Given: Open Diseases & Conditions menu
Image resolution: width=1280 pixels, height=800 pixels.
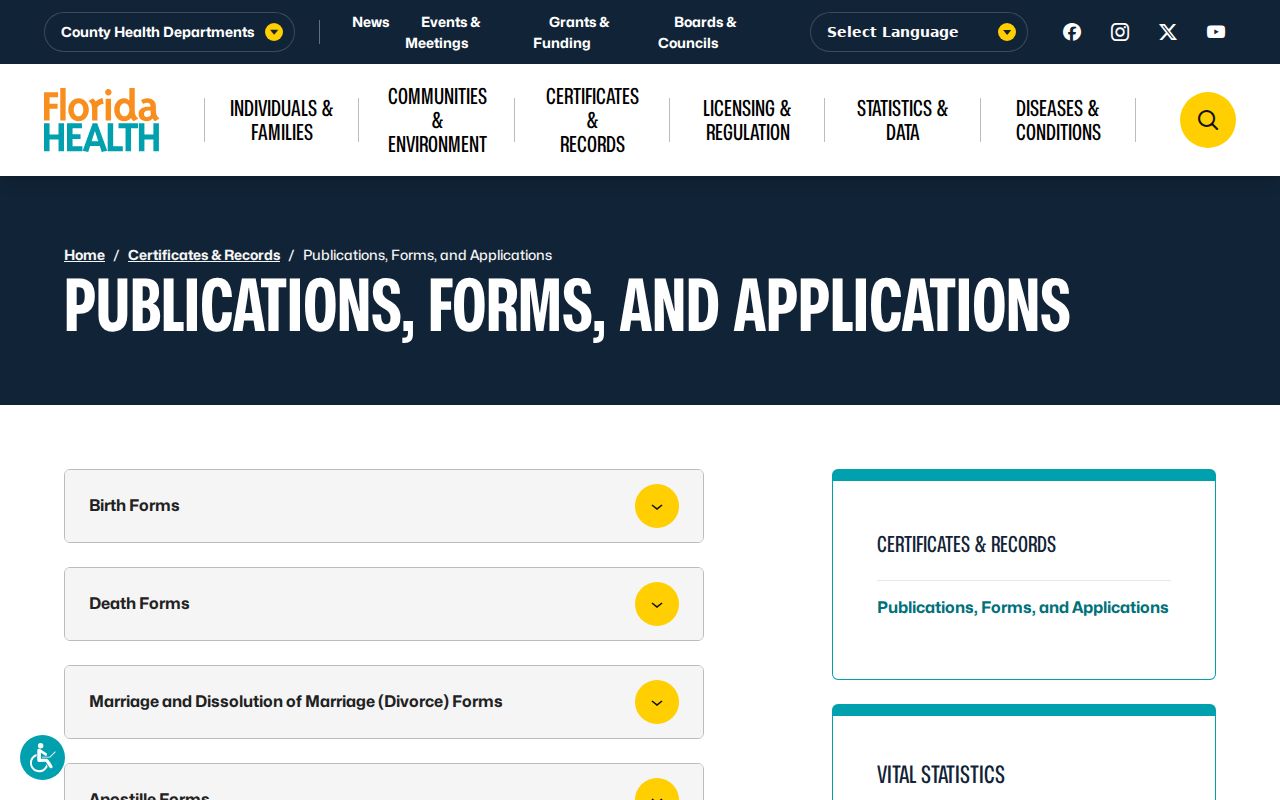Looking at the screenshot, I should pyautogui.click(x=1058, y=120).
